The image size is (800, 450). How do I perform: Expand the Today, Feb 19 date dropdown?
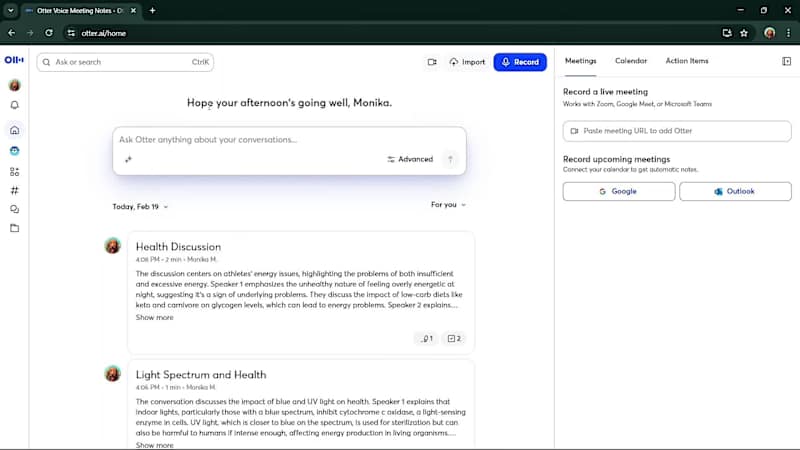pos(140,206)
